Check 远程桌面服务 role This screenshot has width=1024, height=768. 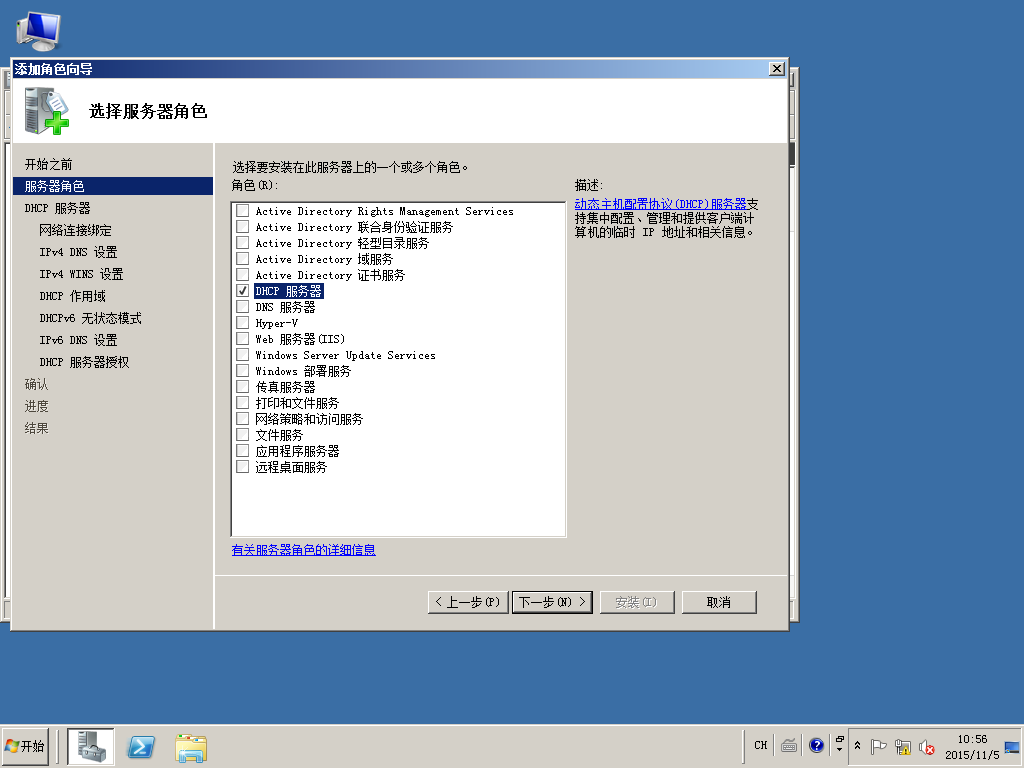point(242,467)
